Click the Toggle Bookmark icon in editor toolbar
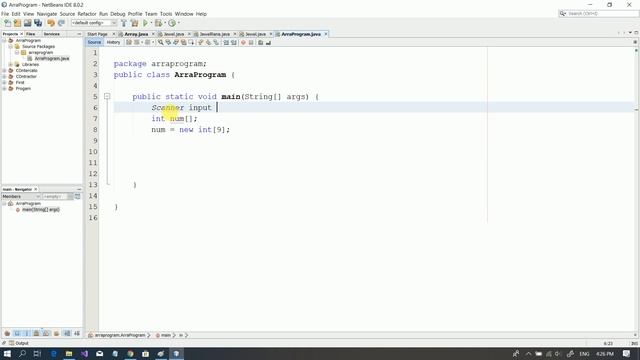 tap(216, 42)
